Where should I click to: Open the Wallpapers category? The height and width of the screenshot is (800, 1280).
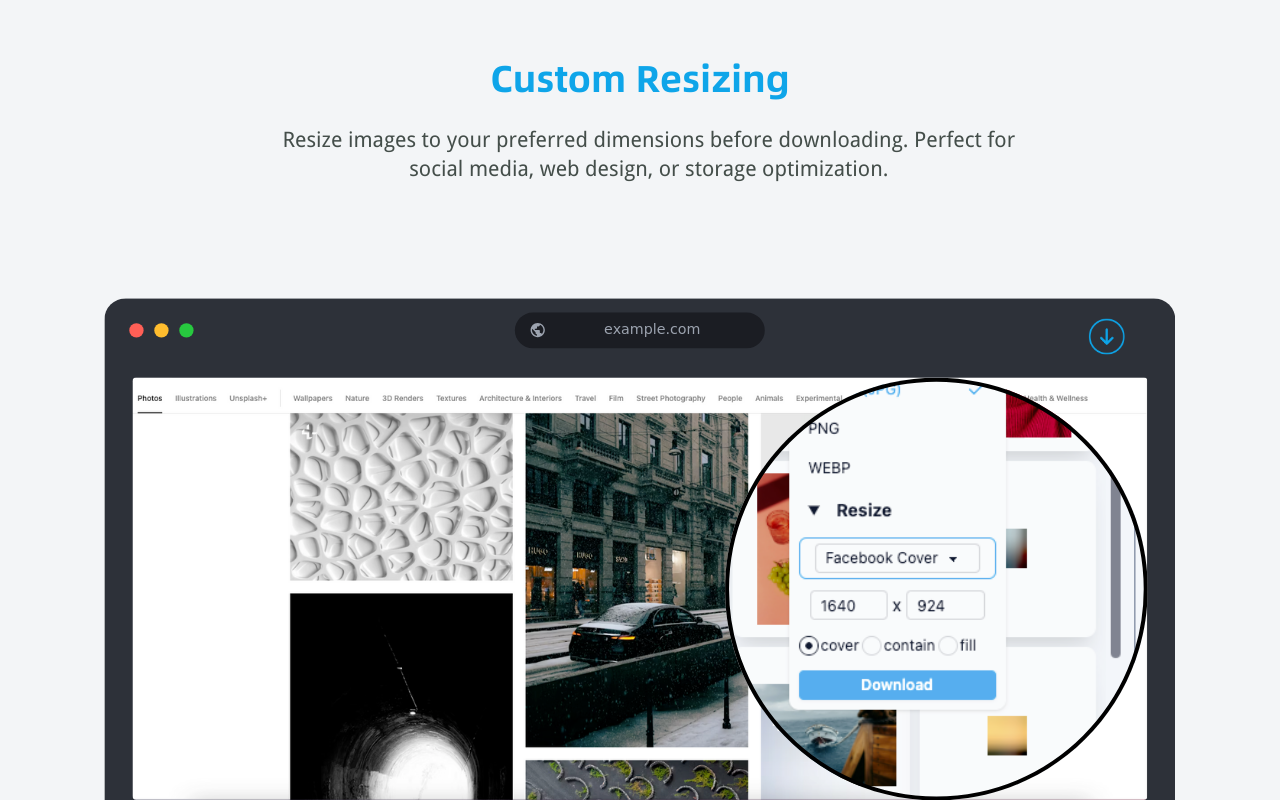pos(312,397)
